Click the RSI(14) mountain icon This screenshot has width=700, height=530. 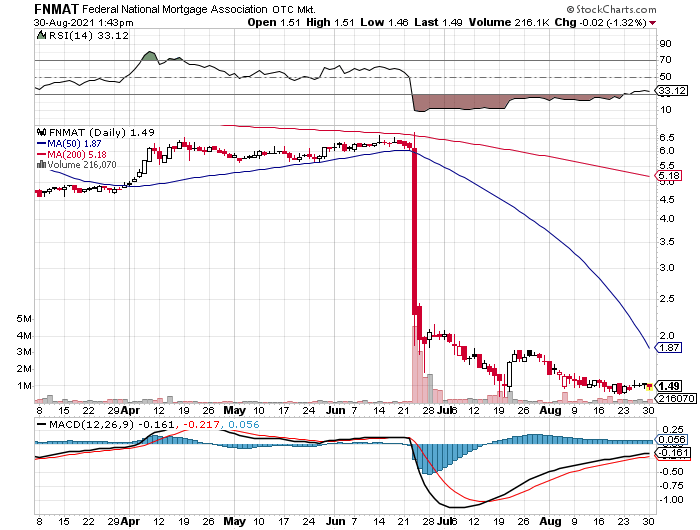point(41,35)
